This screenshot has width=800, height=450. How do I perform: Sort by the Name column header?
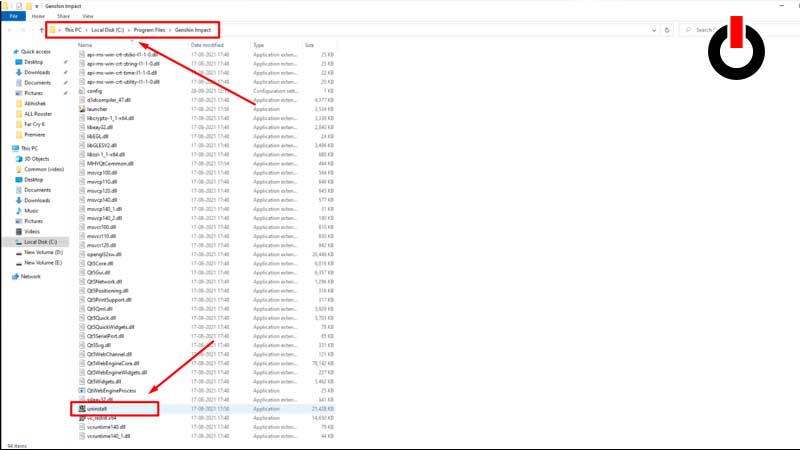tap(85, 45)
